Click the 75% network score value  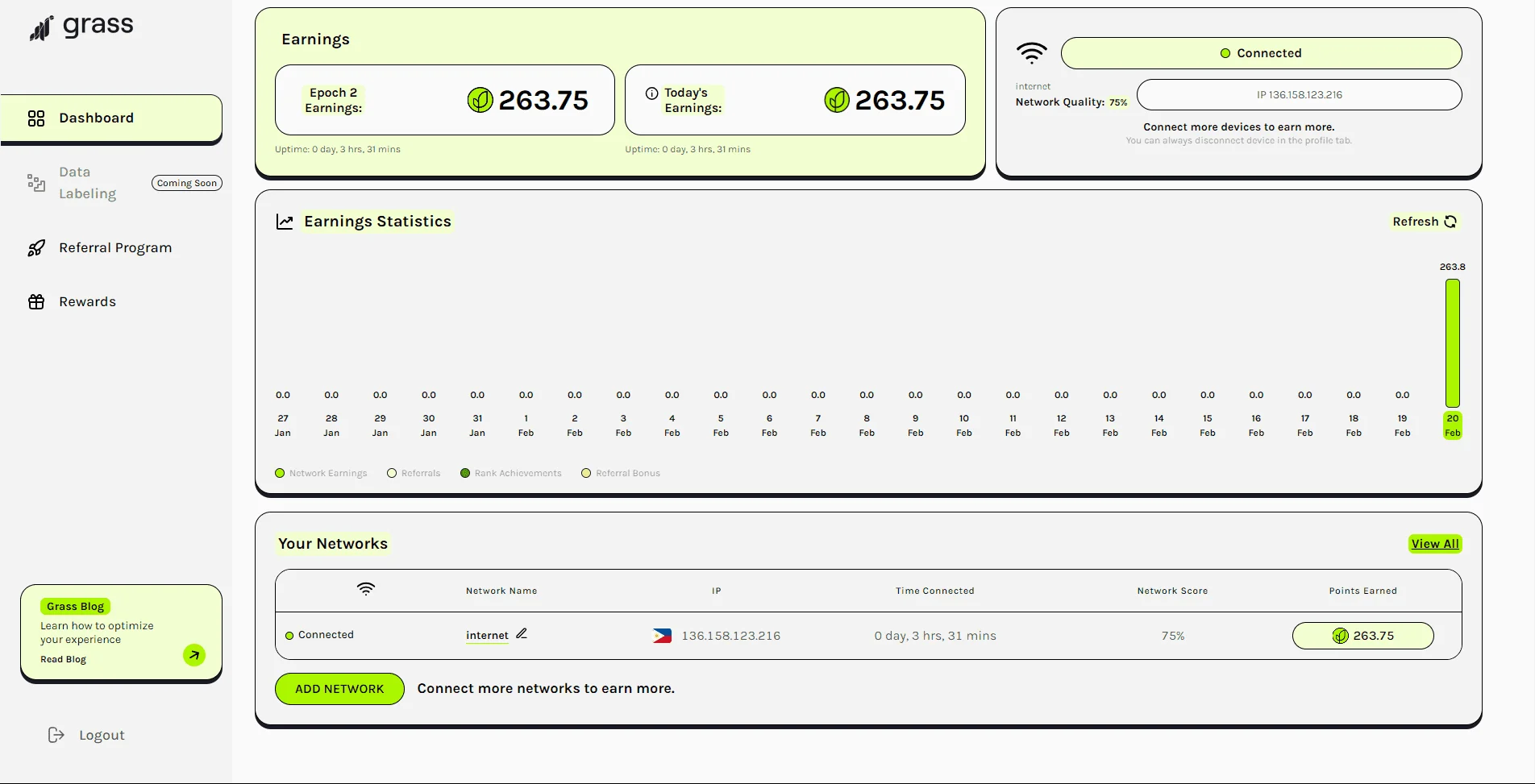click(x=1173, y=636)
